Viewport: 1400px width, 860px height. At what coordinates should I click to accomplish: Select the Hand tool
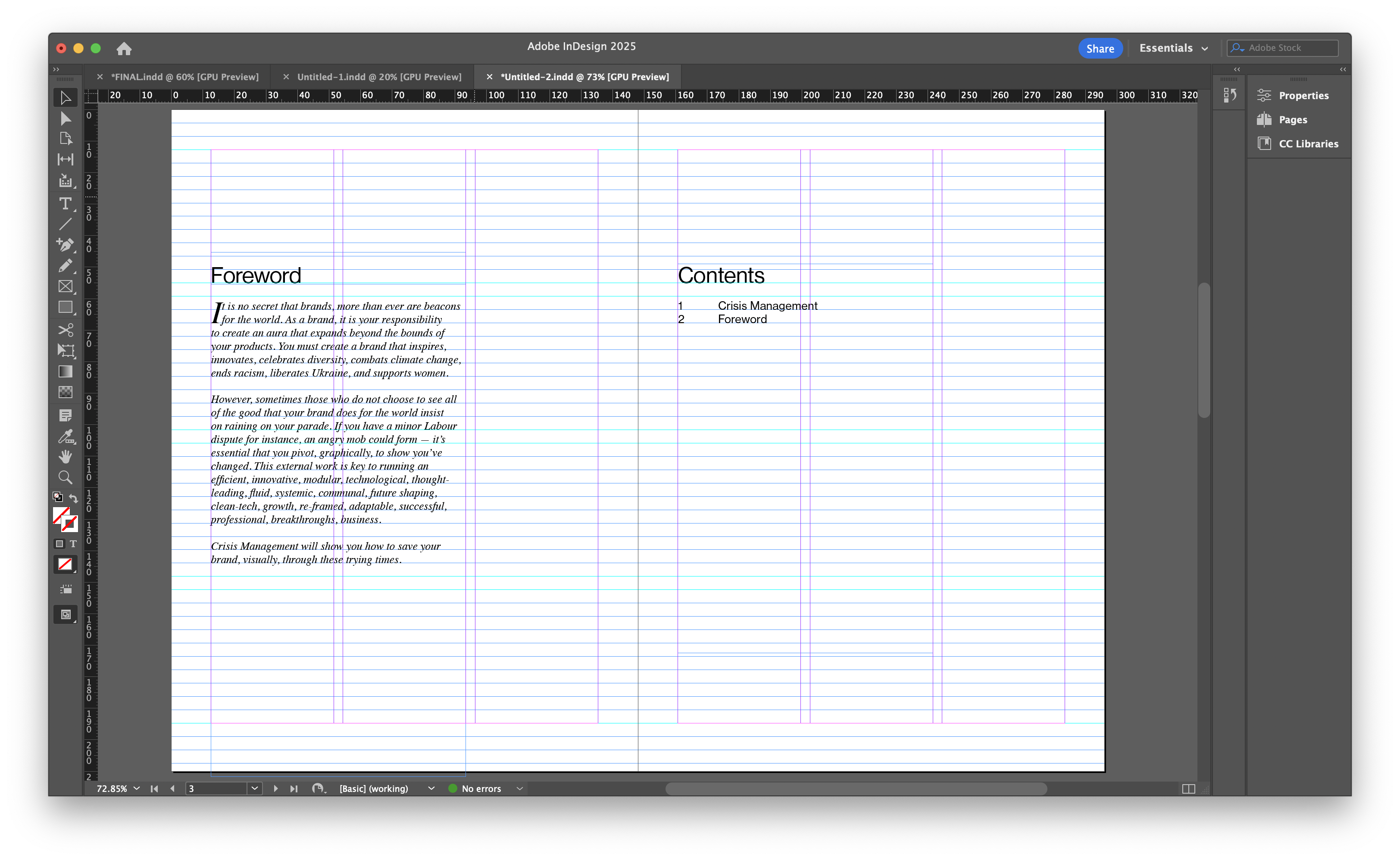pos(66,457)
